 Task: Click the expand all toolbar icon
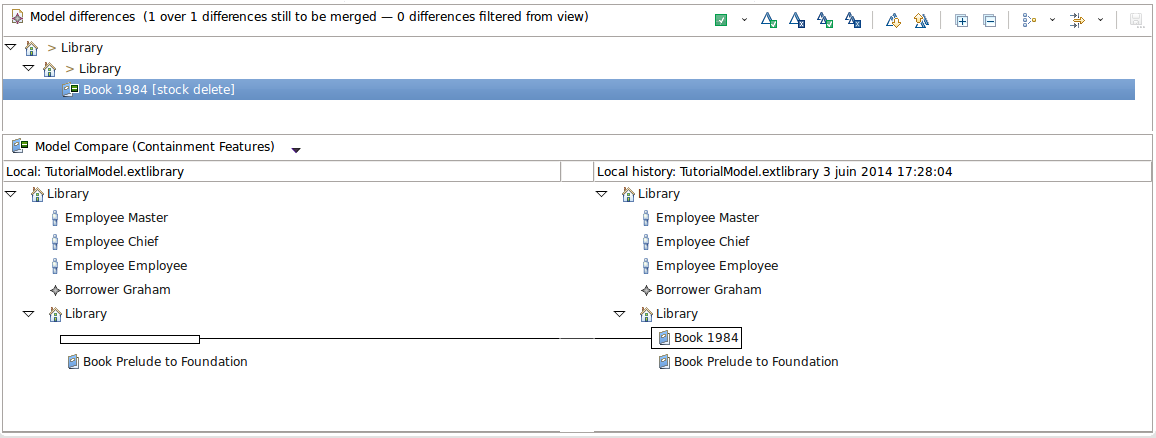[962, 20]
